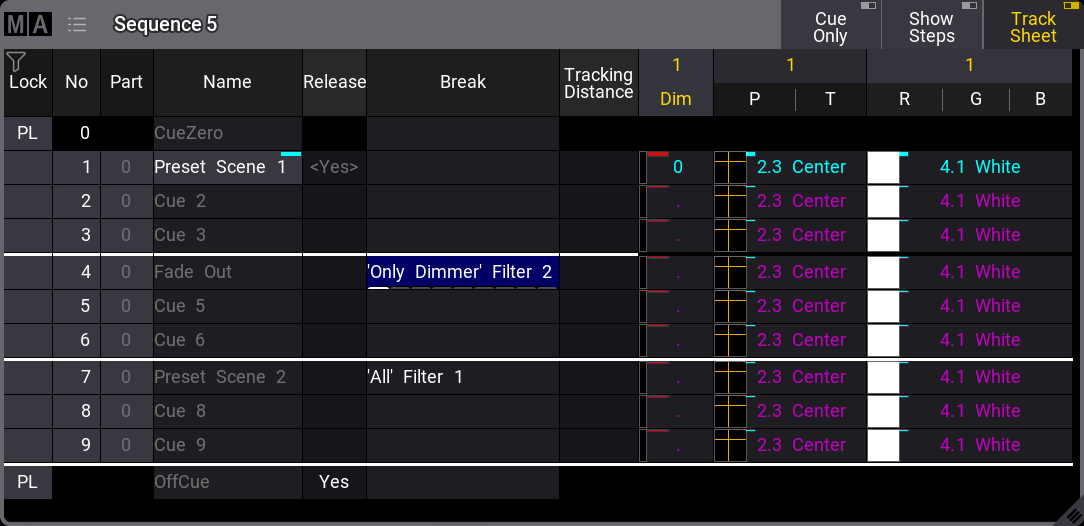
Task: Select the OffCue name cell
Action: 227,482
